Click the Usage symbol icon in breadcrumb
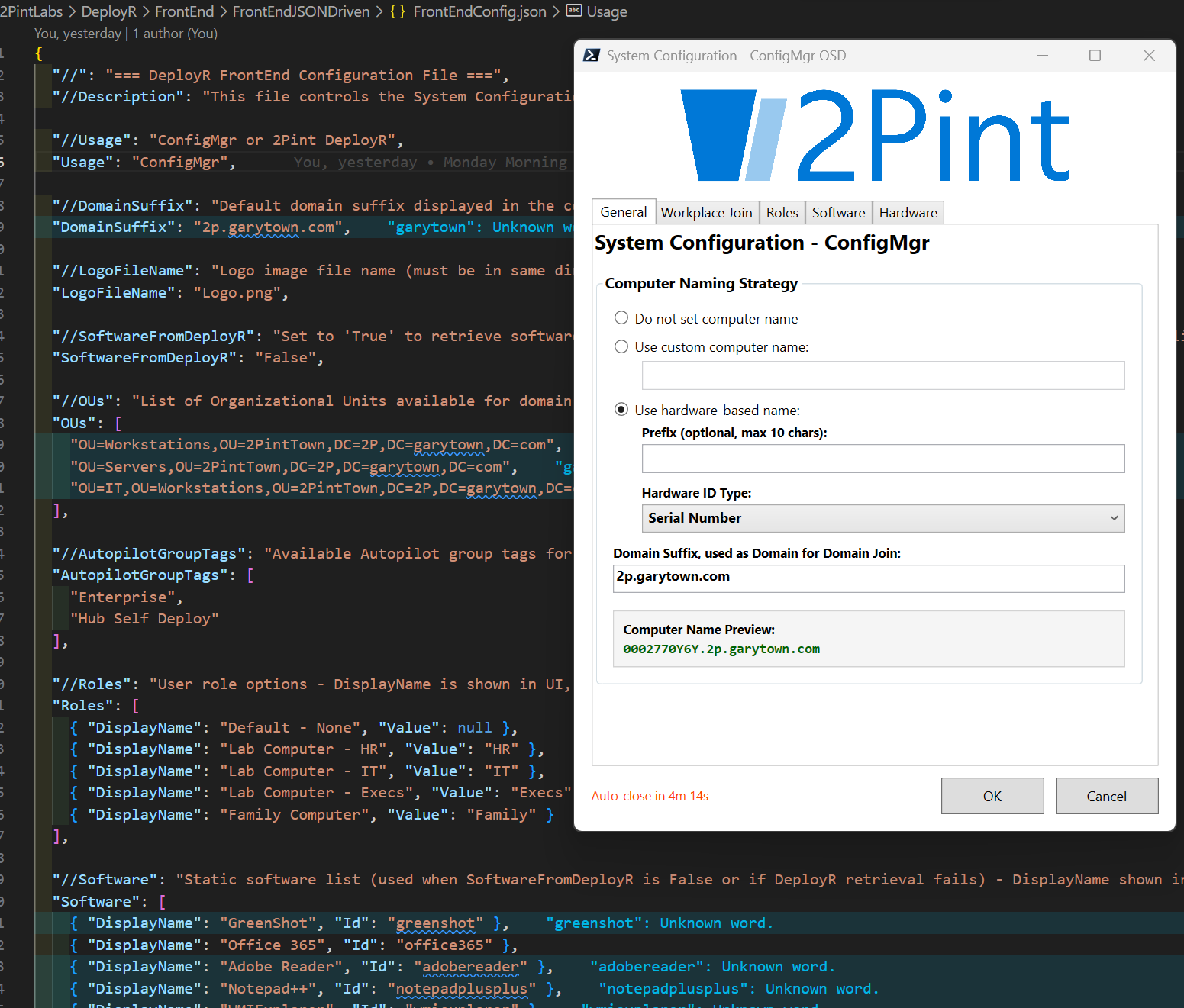This screenshot has height=1008, width=1184. pos(573,11)
